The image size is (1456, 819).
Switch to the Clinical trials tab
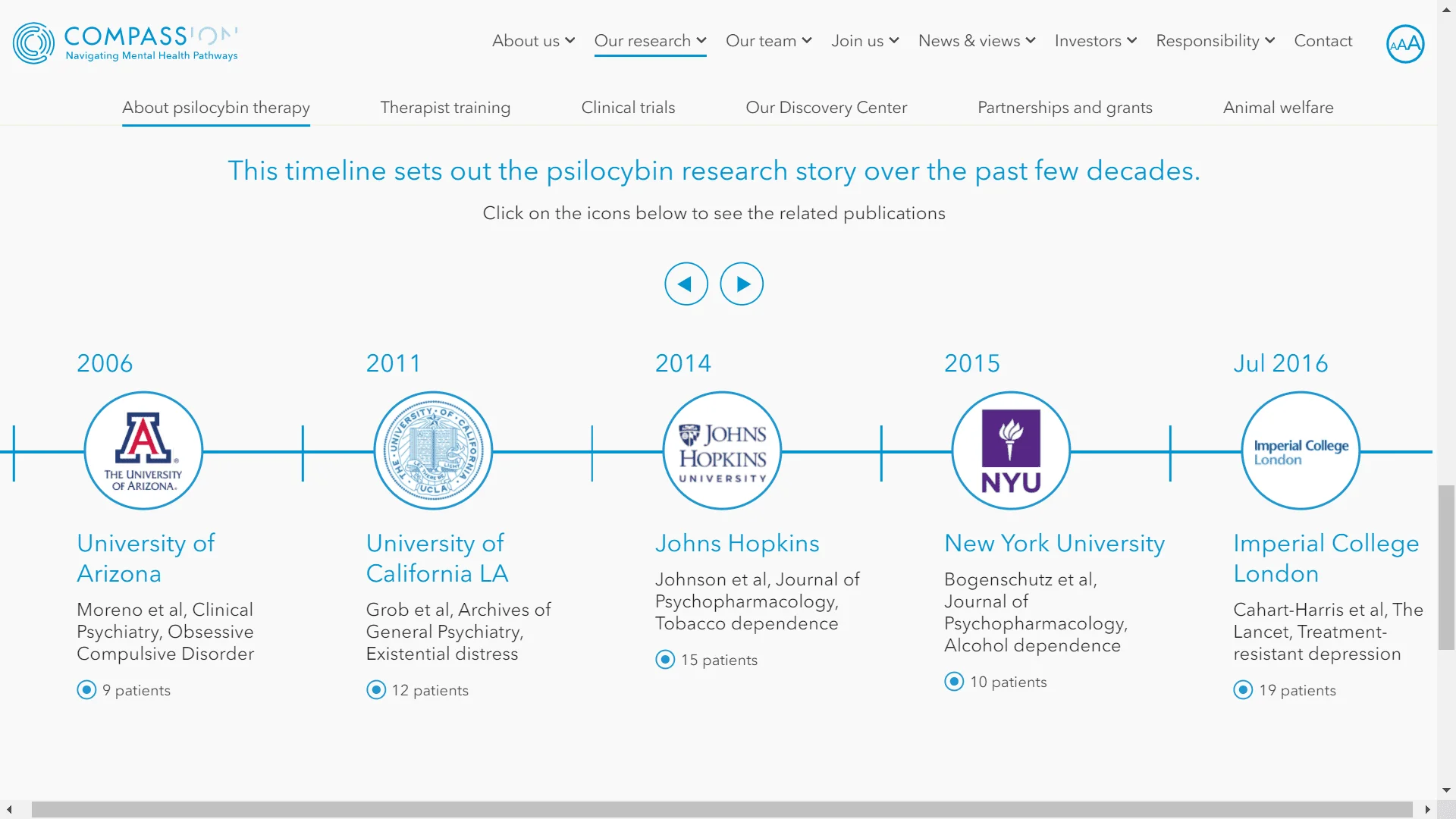628,108
